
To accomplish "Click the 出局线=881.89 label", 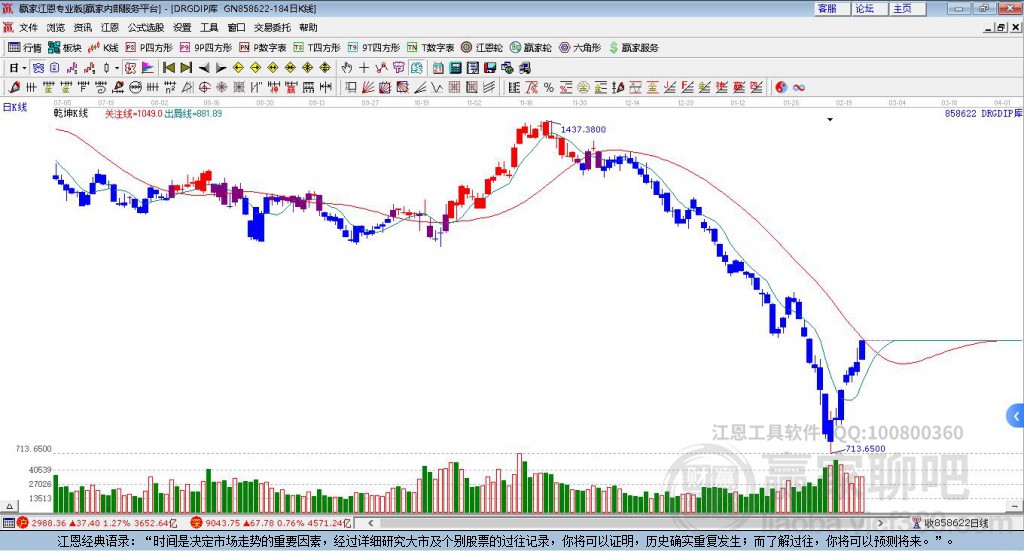I will click(193, 114).
